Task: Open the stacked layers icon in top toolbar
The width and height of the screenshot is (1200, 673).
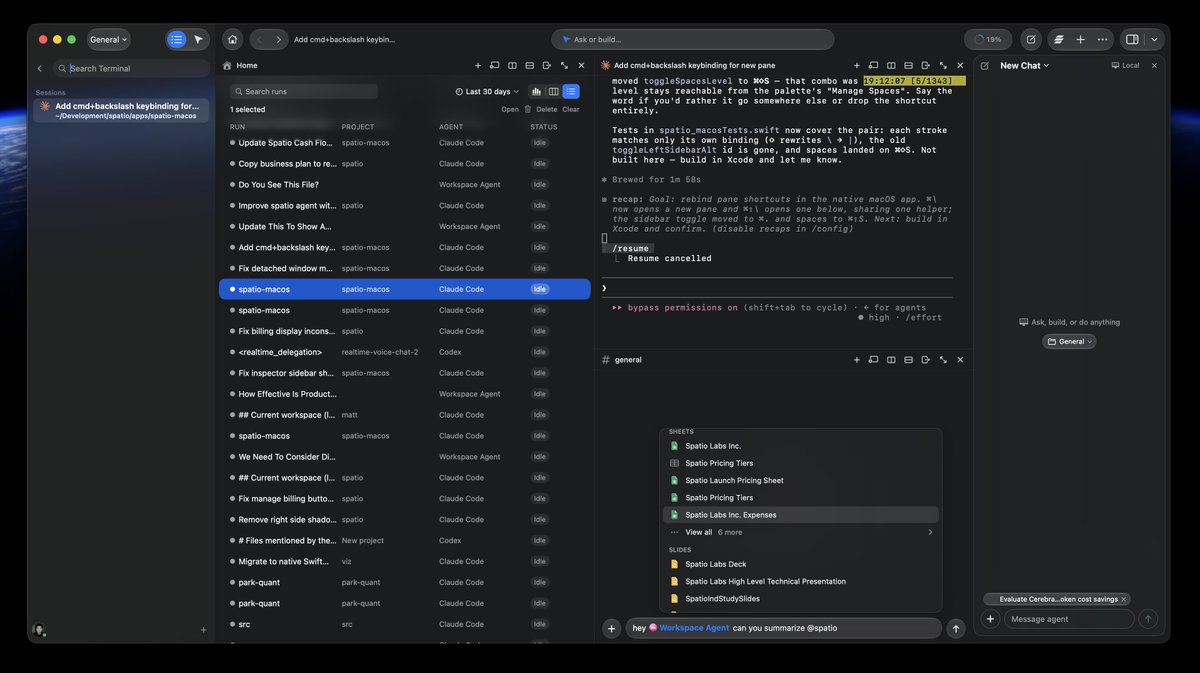Action: (x=1059, y=40)
